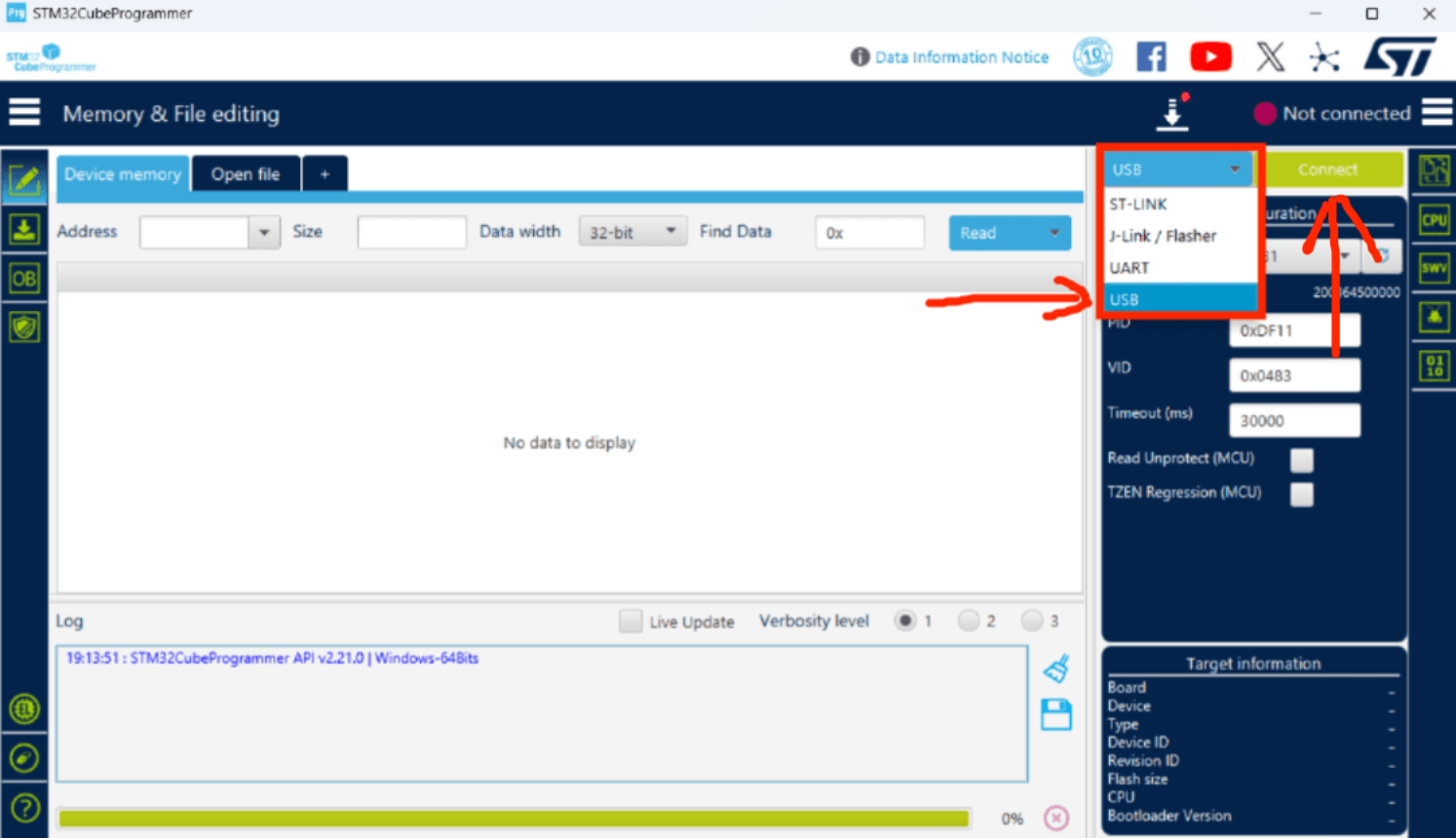Viewport: 1456px width, 838px height.
Task: Toggle the Live Update checkbox
Action: (x=631, y=621)
